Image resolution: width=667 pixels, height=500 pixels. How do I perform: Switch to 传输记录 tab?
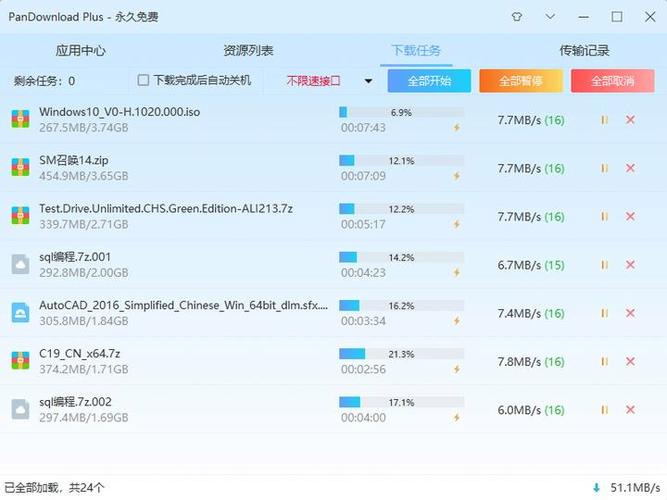click(584, 51)
